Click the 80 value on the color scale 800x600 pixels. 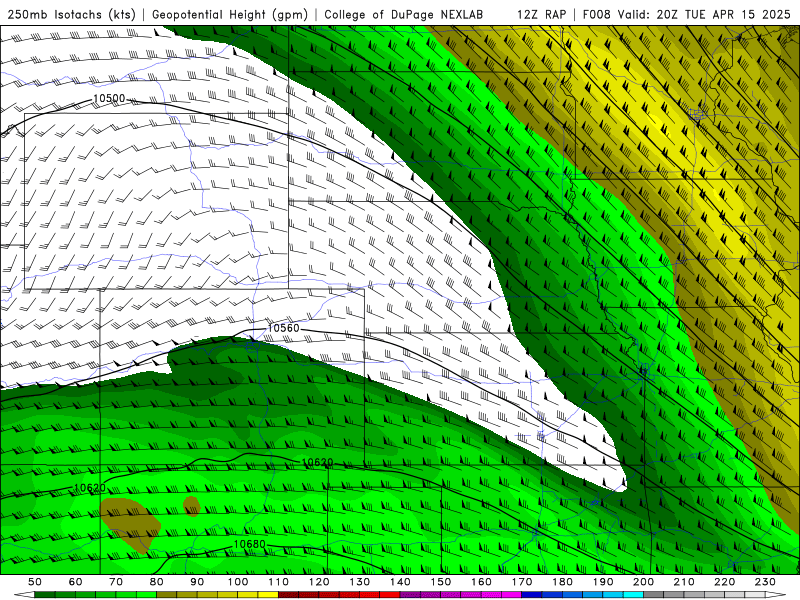tap(157, 582)
